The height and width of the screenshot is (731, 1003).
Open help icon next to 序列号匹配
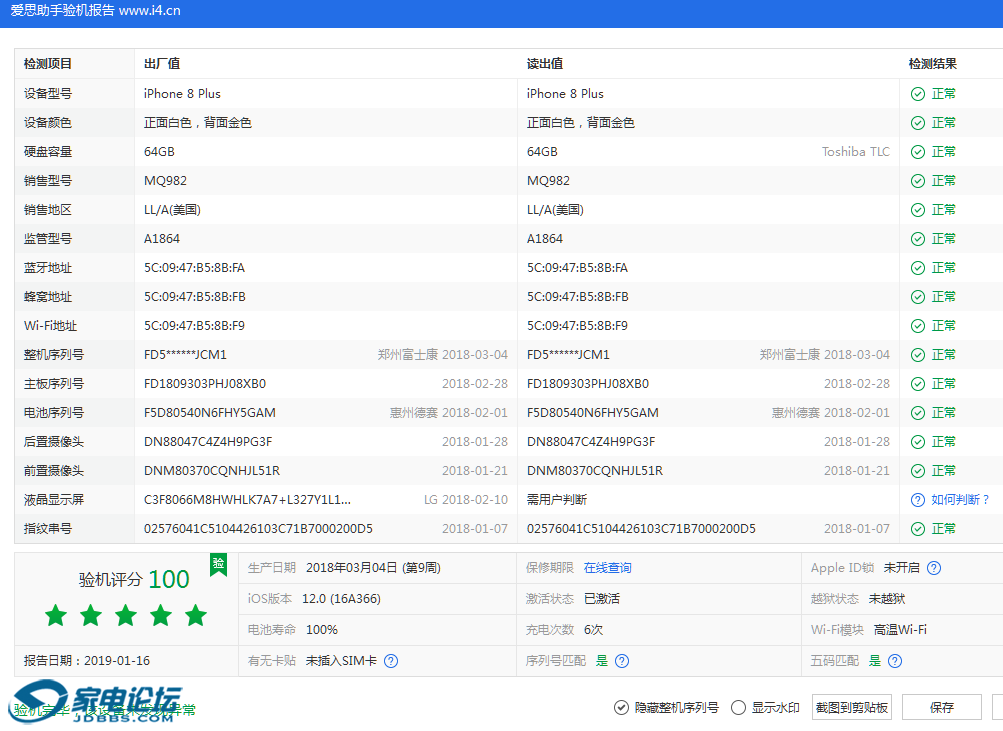[622, 661]
